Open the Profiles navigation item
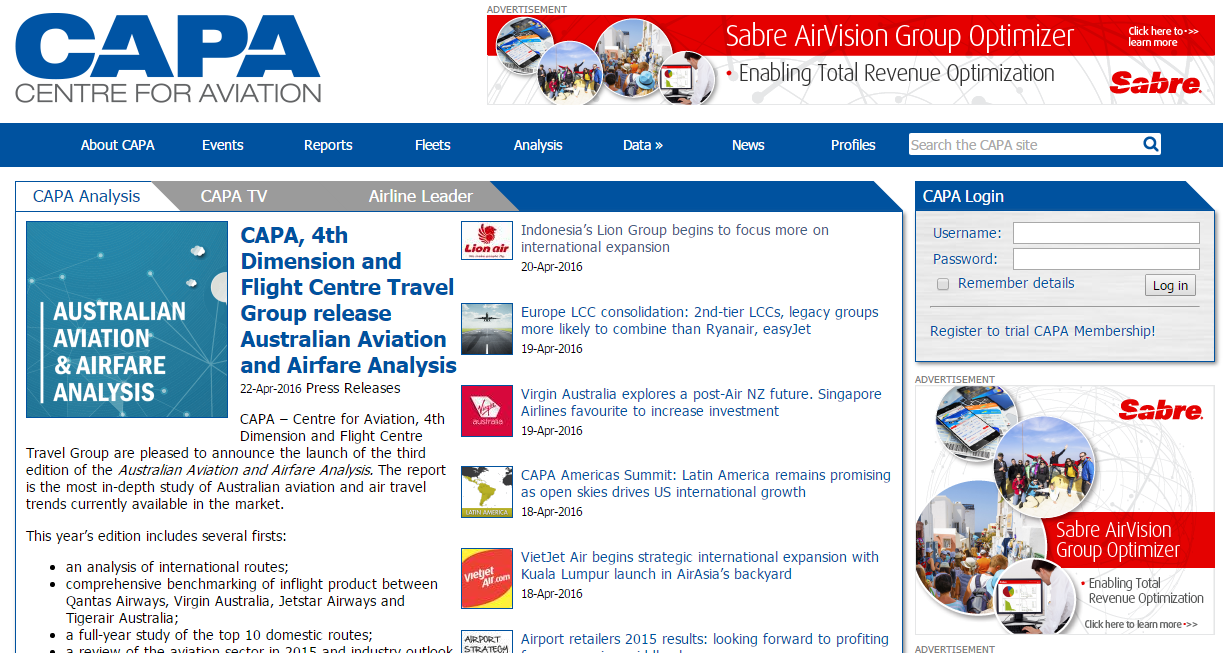Image resolution: width=1223 pixels, height=653 pixels. 853,145
